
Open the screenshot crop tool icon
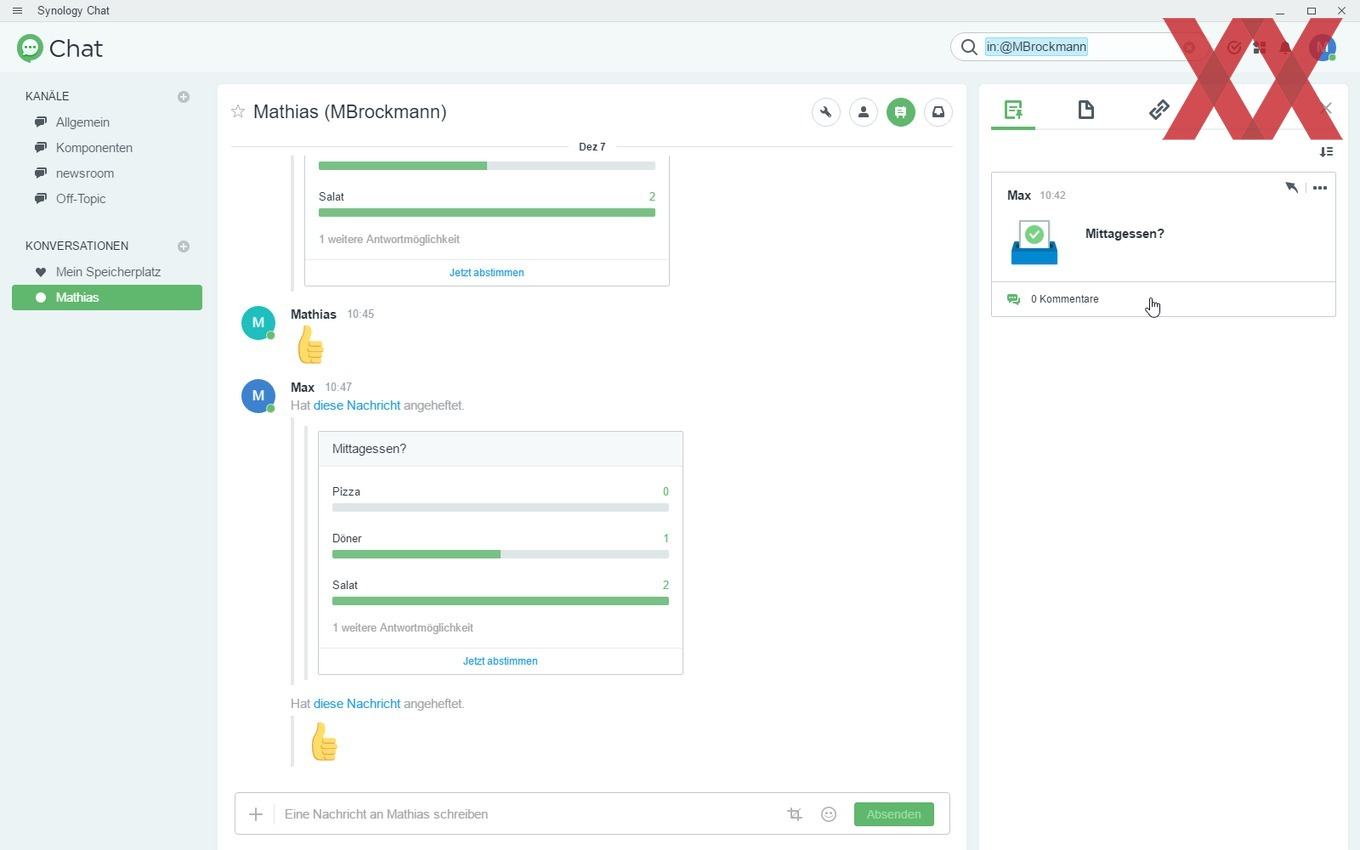tap(795, 814)
